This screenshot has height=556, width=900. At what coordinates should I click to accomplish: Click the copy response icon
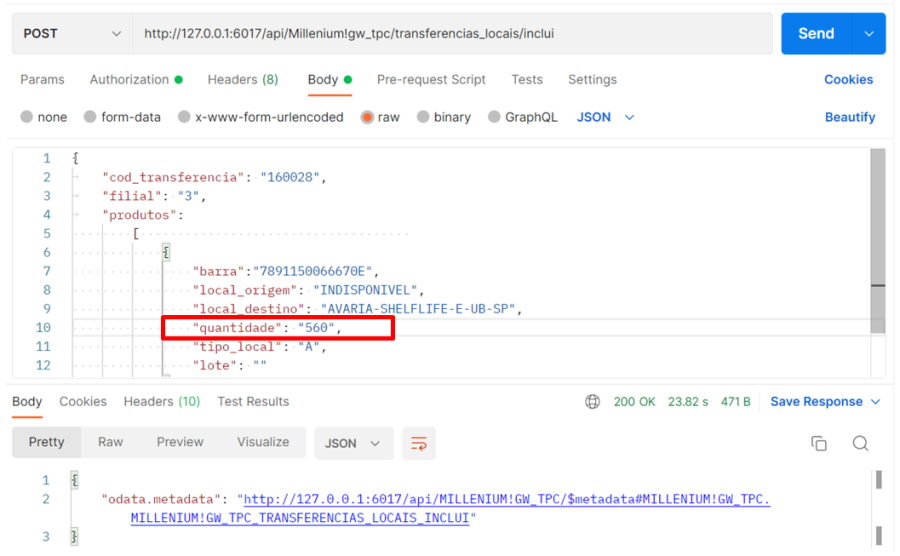819,443
